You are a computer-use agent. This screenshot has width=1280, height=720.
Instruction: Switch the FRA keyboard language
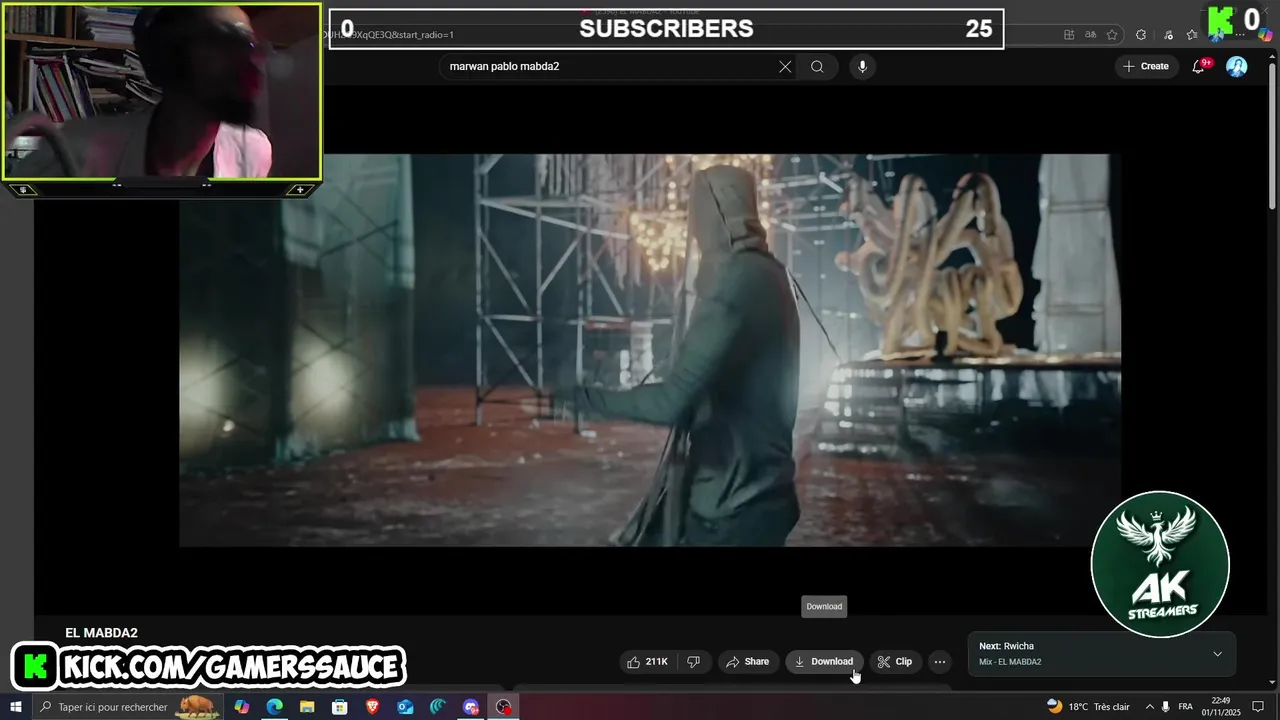1186,707
